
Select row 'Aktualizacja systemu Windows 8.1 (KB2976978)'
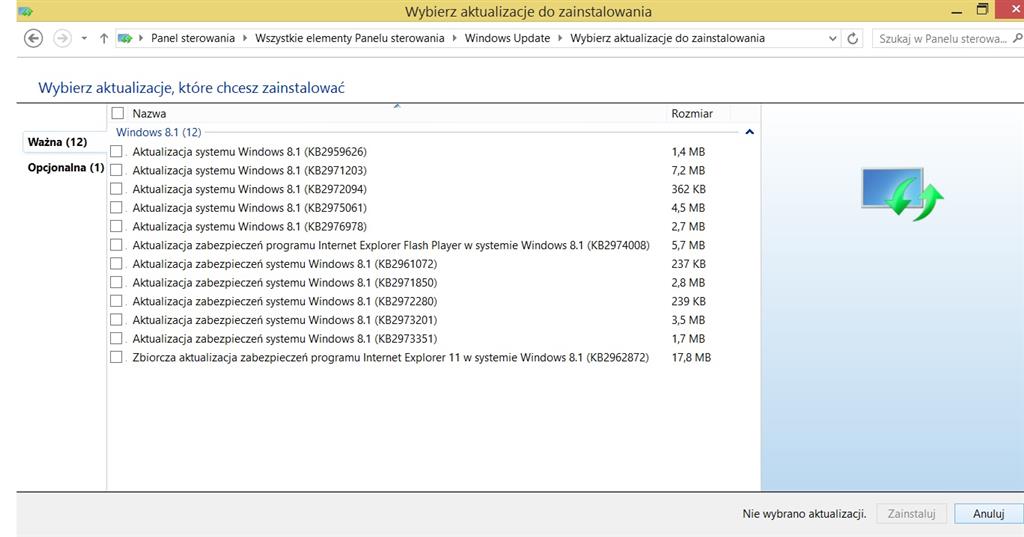(x=249, y=227)
